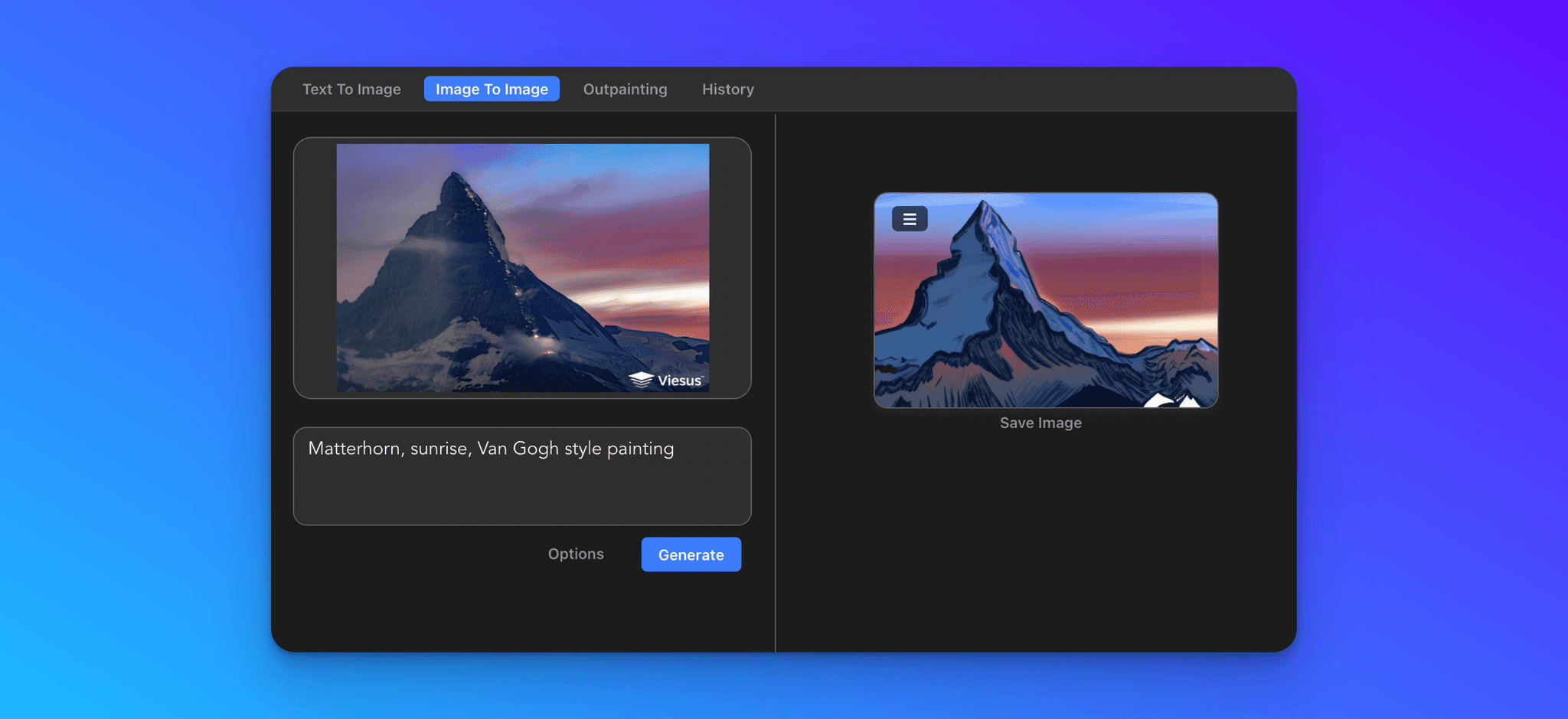Go to the History tab
Image resolution: width=1568 pixels, height=719 pixels.
(727, 89)
